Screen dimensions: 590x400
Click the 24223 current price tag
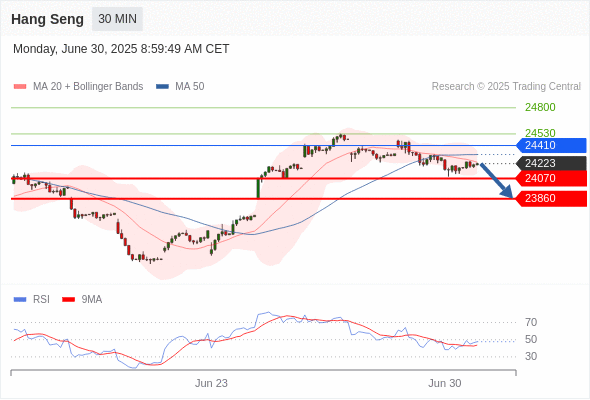click(x=551, y=163)
